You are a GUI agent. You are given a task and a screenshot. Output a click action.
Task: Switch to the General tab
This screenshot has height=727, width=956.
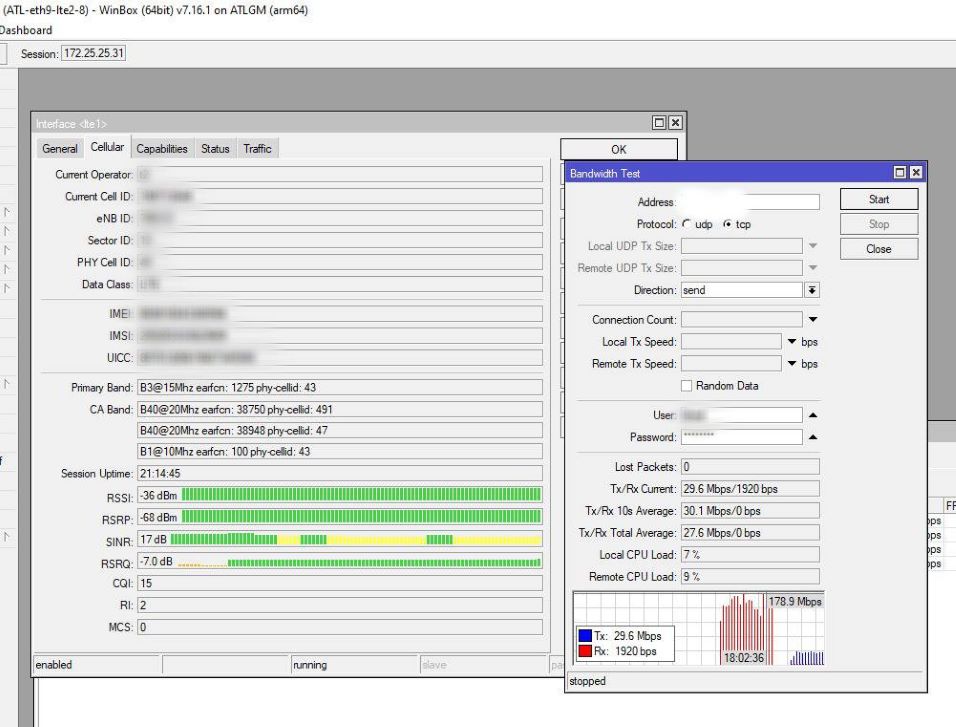[60, 149]
